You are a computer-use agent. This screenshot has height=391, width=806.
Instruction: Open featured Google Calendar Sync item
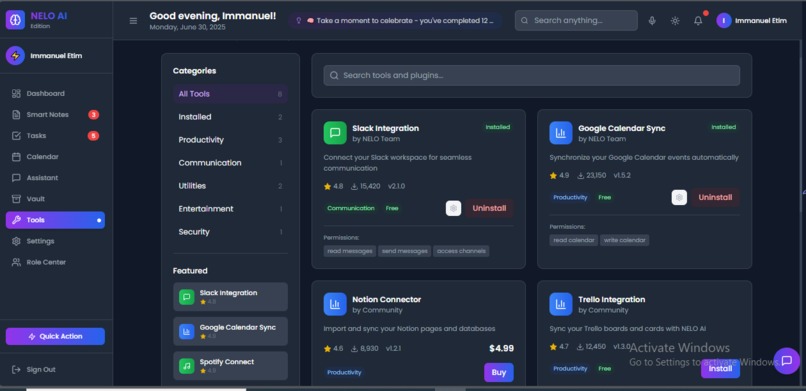pyautogui.click(x=230, y=331)
